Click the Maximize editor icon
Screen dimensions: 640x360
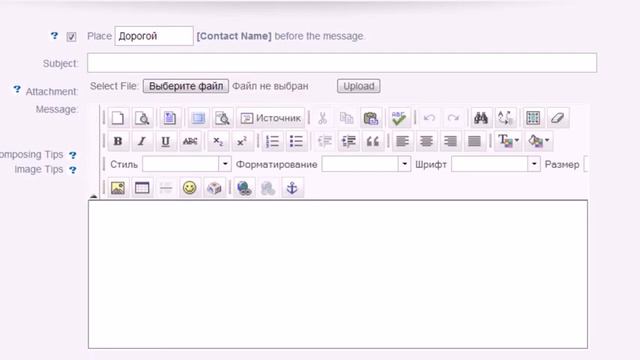pyautogui.click(x=198, y=118)
